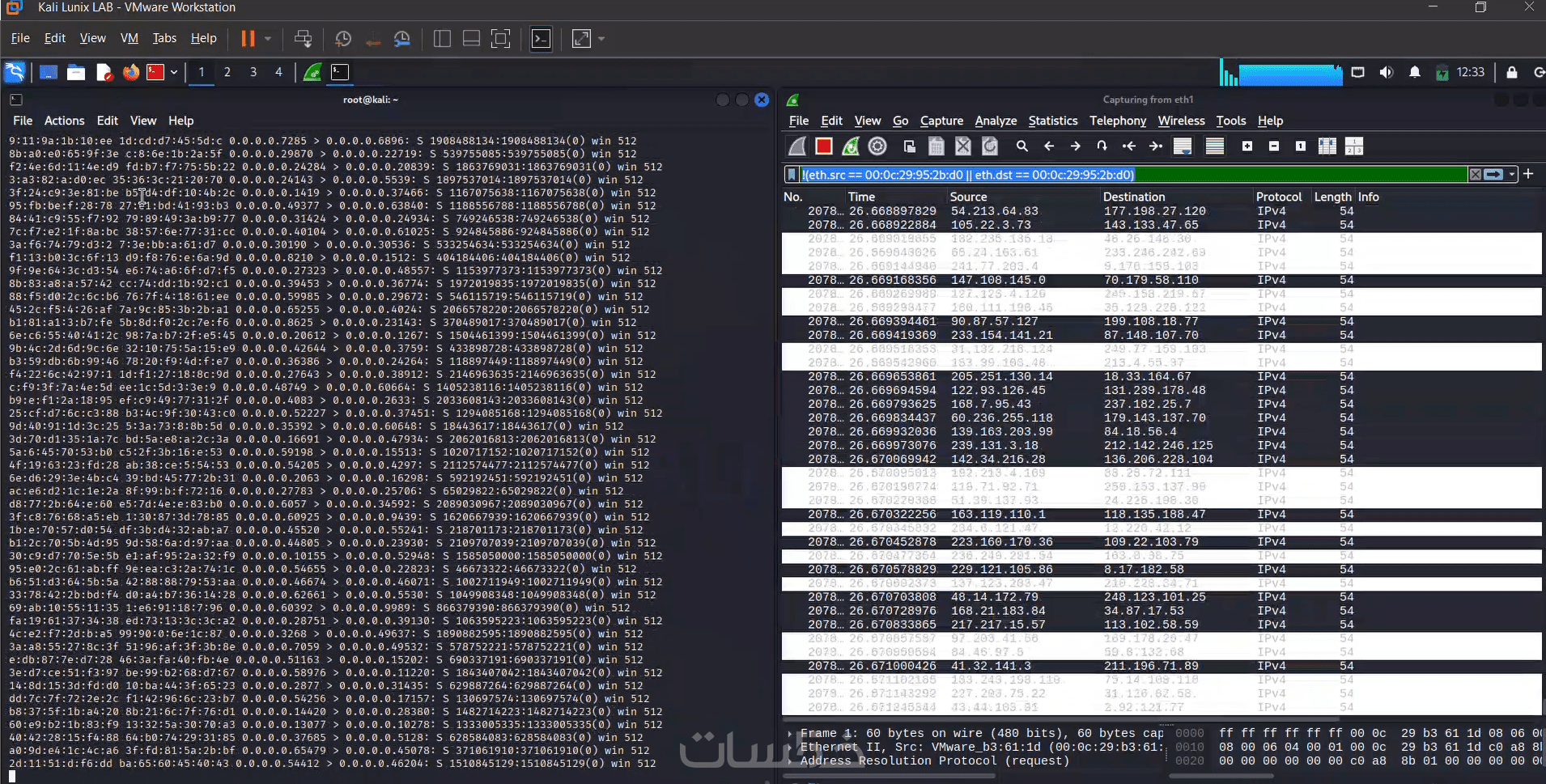Toggle auto-scroll during live capture

pos(1183,146)
